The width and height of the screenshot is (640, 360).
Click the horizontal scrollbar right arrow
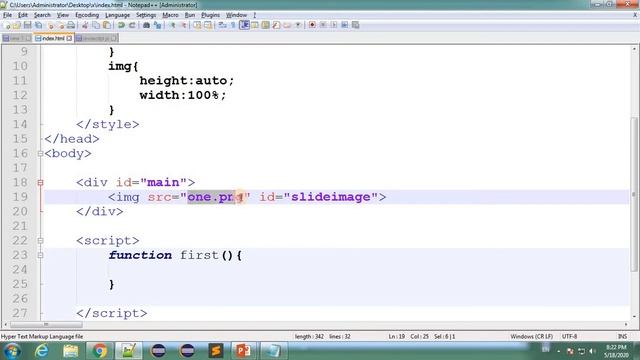point(626,324)
